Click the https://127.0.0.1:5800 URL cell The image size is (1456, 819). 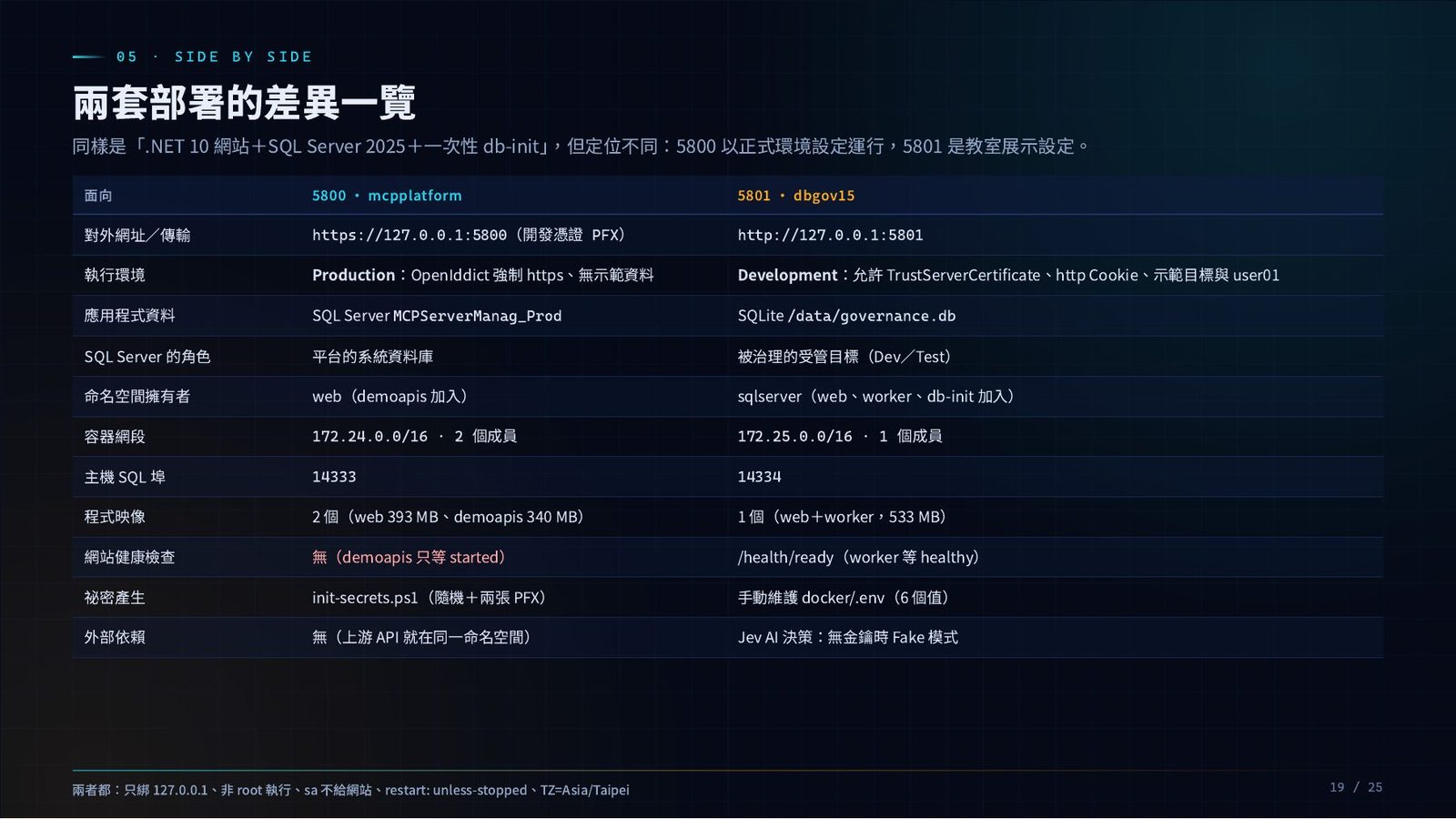470,235
